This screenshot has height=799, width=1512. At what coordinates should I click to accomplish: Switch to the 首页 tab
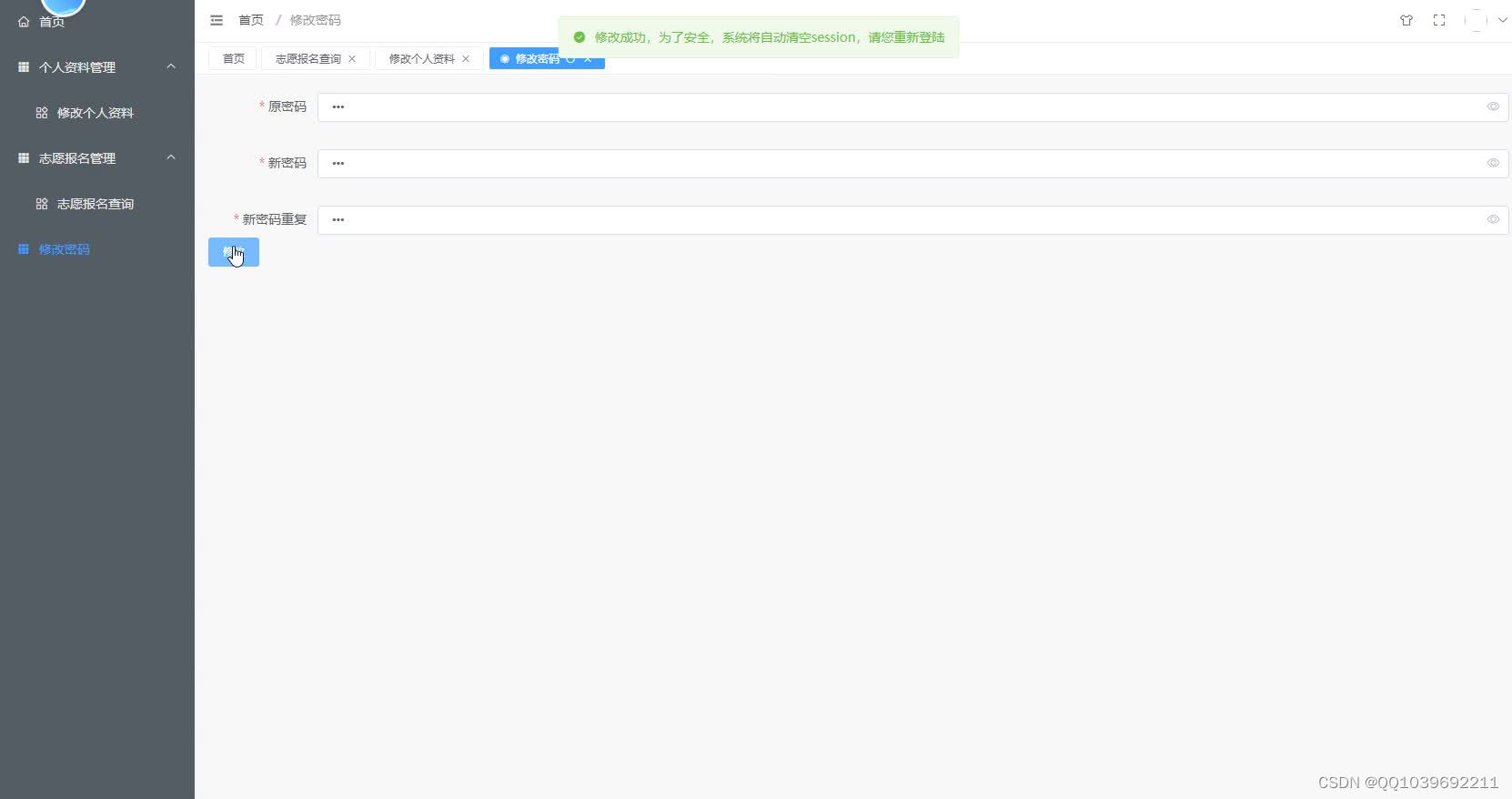click(x=233, y=58)
